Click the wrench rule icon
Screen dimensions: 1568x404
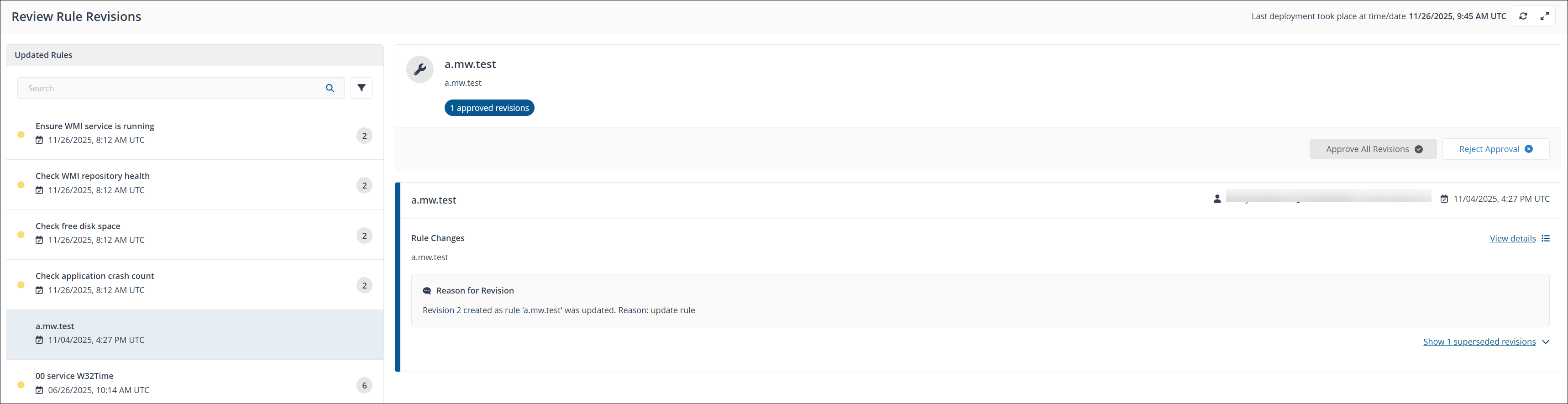pyautogui.click(x=420, y=70)
